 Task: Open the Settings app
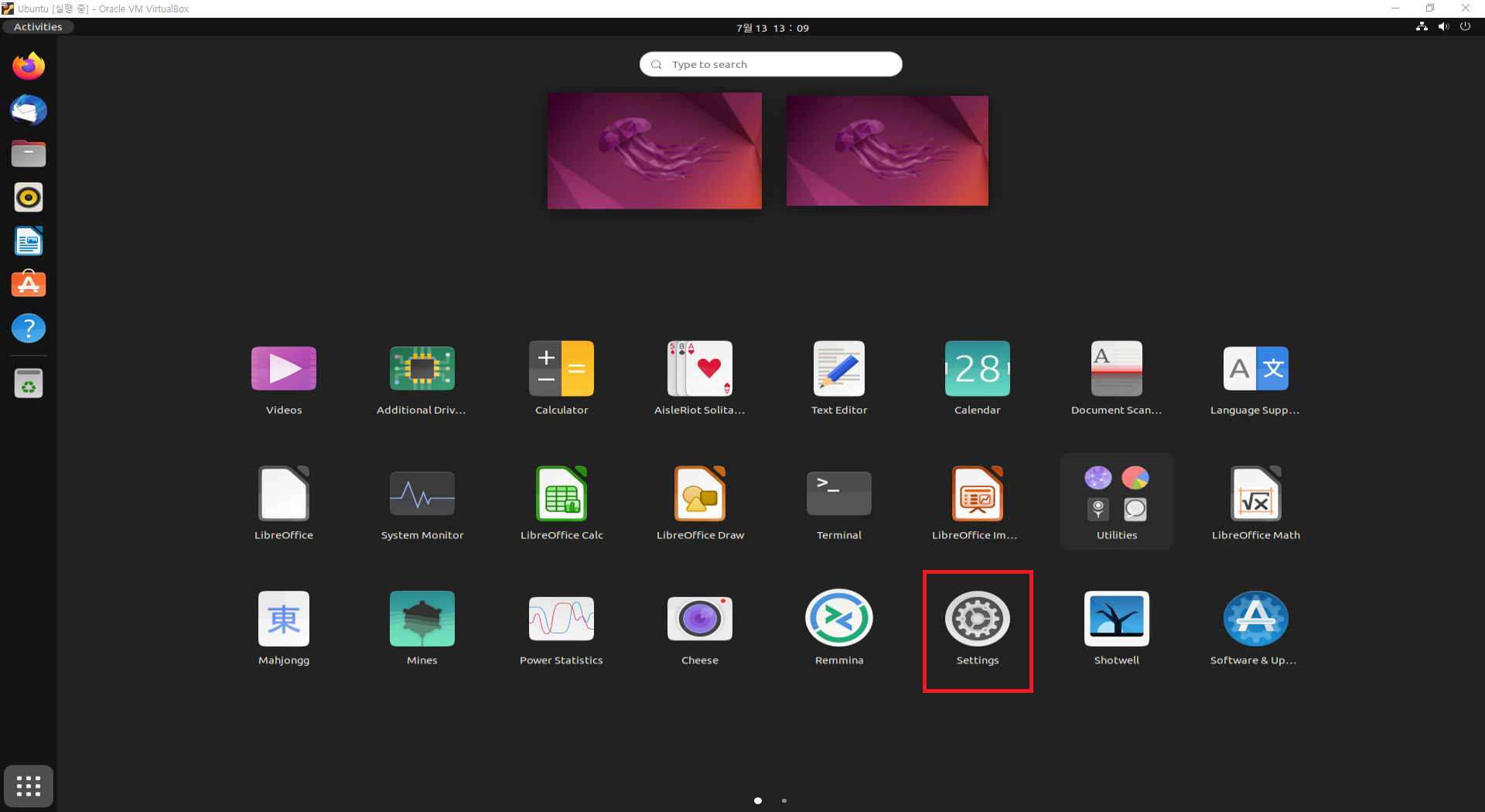(977, 619)
